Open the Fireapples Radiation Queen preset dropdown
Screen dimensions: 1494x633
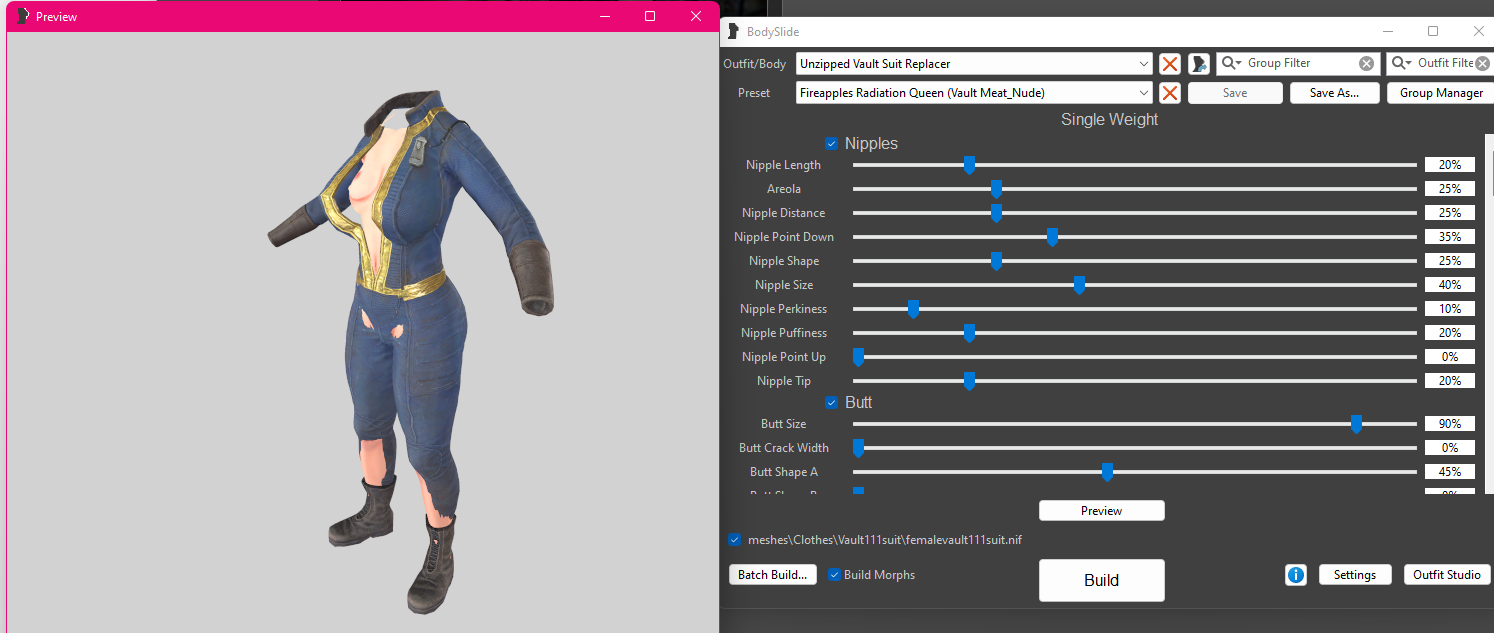(x=1144, y=92)
